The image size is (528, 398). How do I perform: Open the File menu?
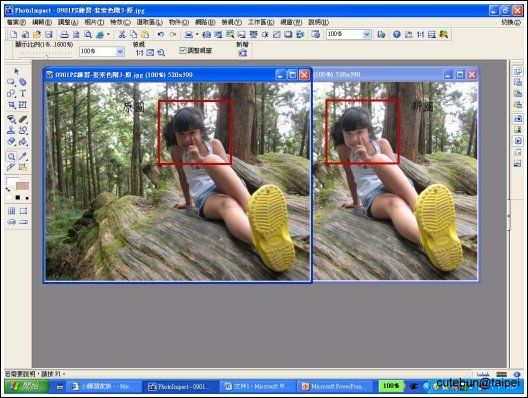[x=16, y=22]
